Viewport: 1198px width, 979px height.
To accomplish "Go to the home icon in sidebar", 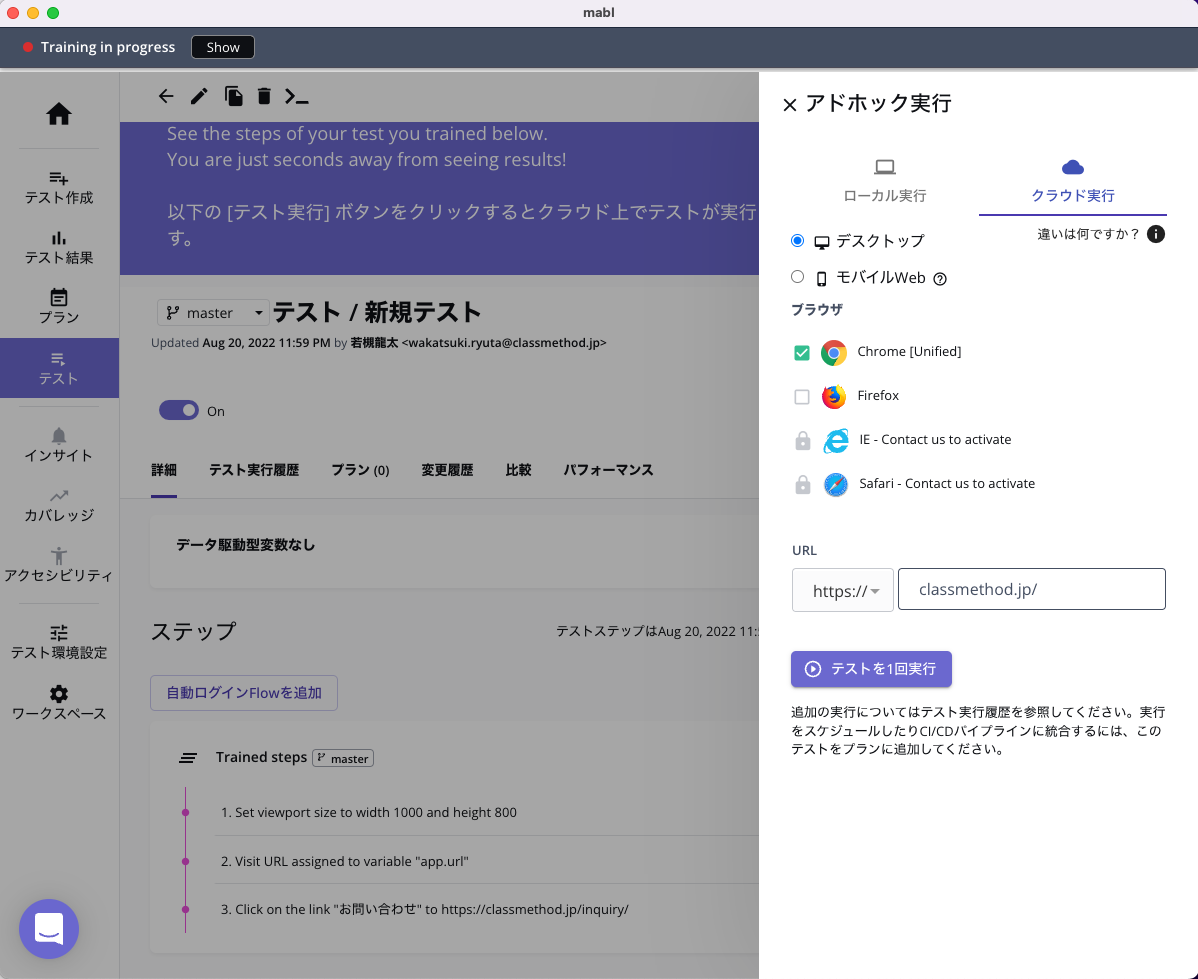I will point(59,114).
